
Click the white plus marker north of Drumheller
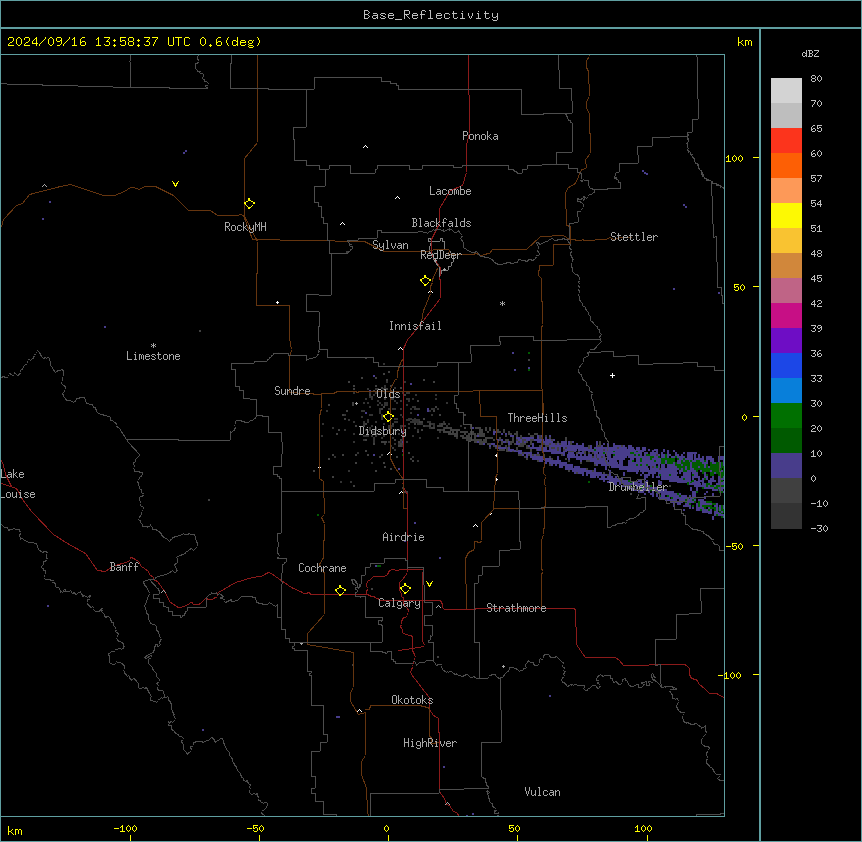point(612,375)
